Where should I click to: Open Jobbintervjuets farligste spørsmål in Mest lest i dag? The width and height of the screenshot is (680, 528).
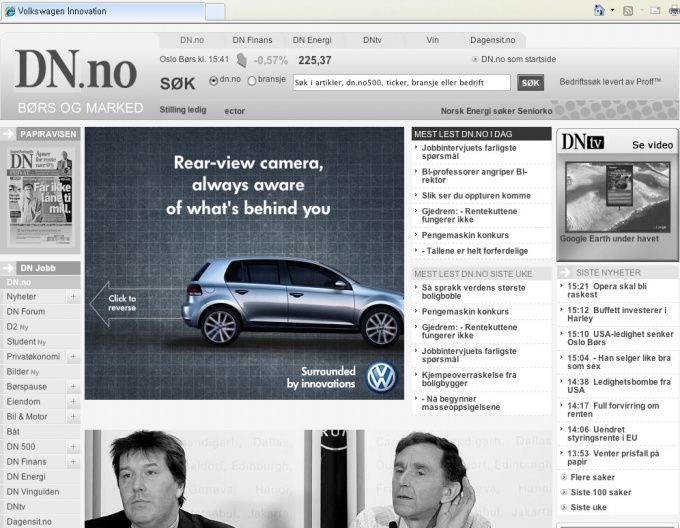[x=469, y=152]
